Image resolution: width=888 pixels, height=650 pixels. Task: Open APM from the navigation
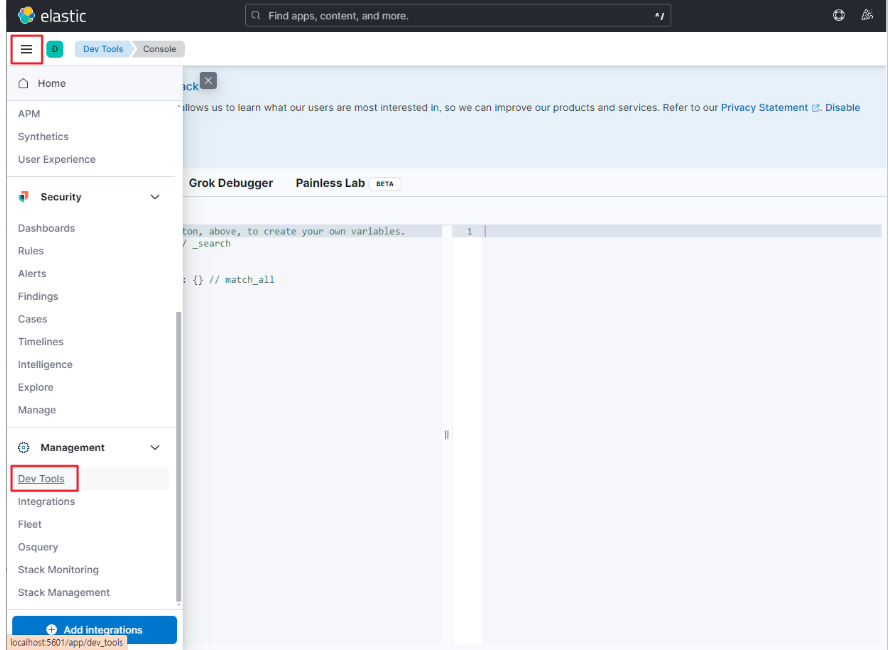pos(29,114)
